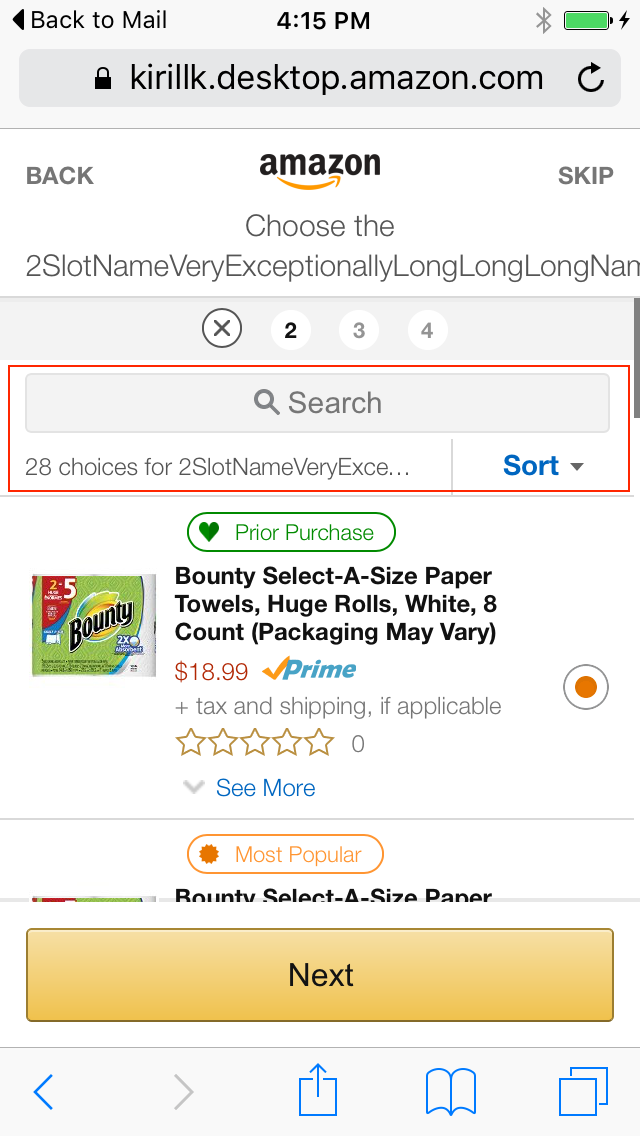Switch to step 3
Viewport: 640px width, 1136px height.
359,330
